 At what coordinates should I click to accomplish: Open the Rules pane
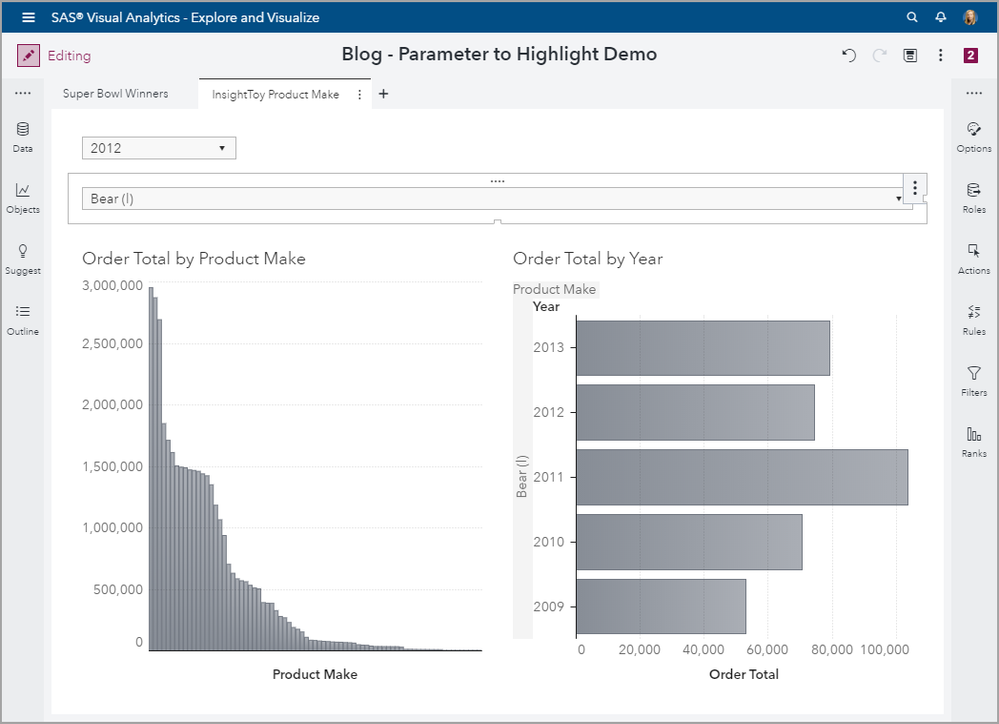coord(974,321)
